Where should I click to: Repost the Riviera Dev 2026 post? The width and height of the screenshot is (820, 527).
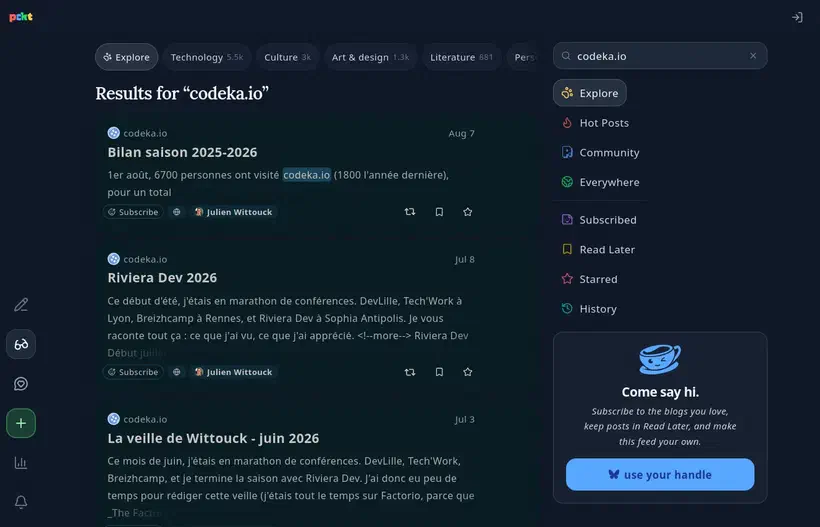pyautogui.click(x=410, y=372)
